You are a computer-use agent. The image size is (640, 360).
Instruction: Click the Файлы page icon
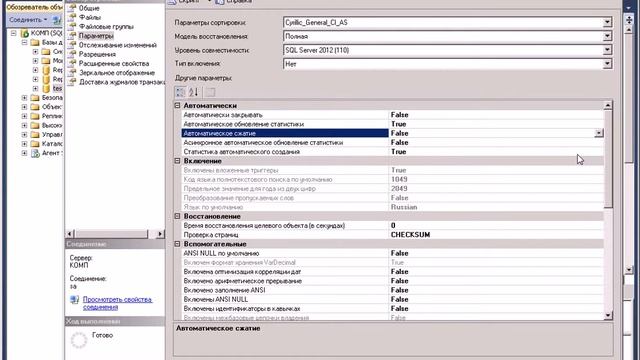click(x=72, y=17)
